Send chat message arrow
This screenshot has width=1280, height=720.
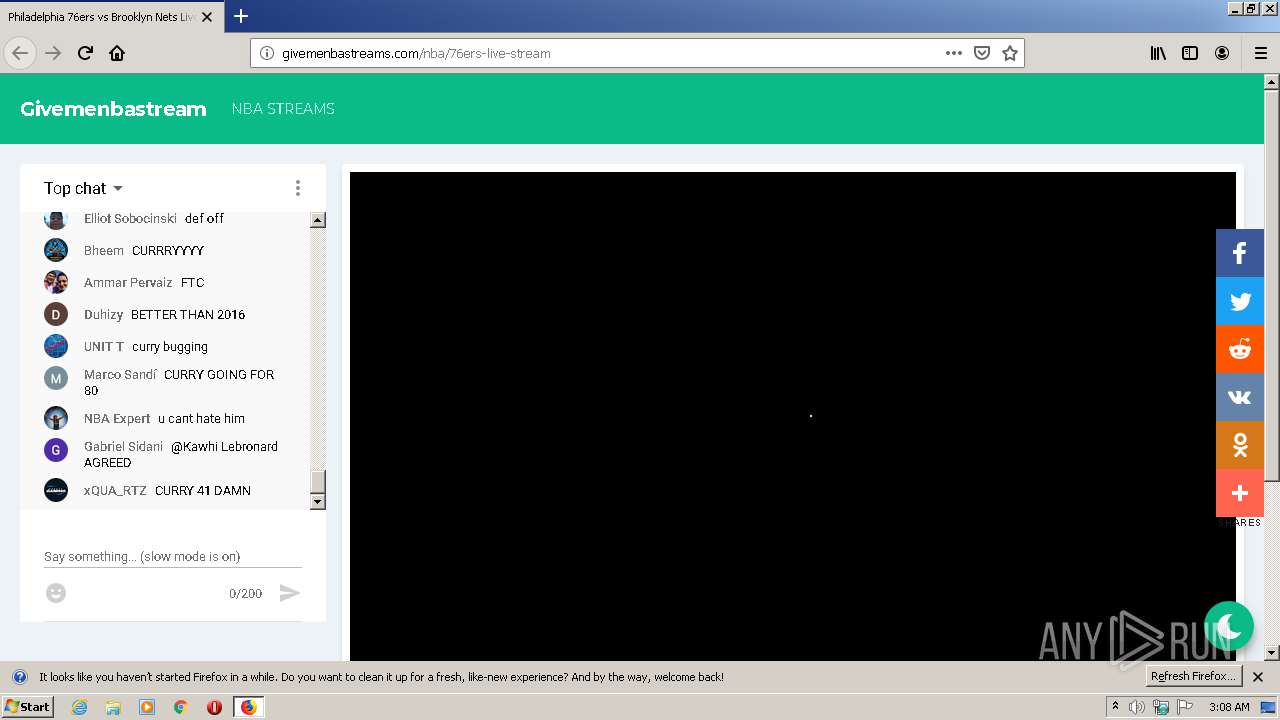coord(289,593)
